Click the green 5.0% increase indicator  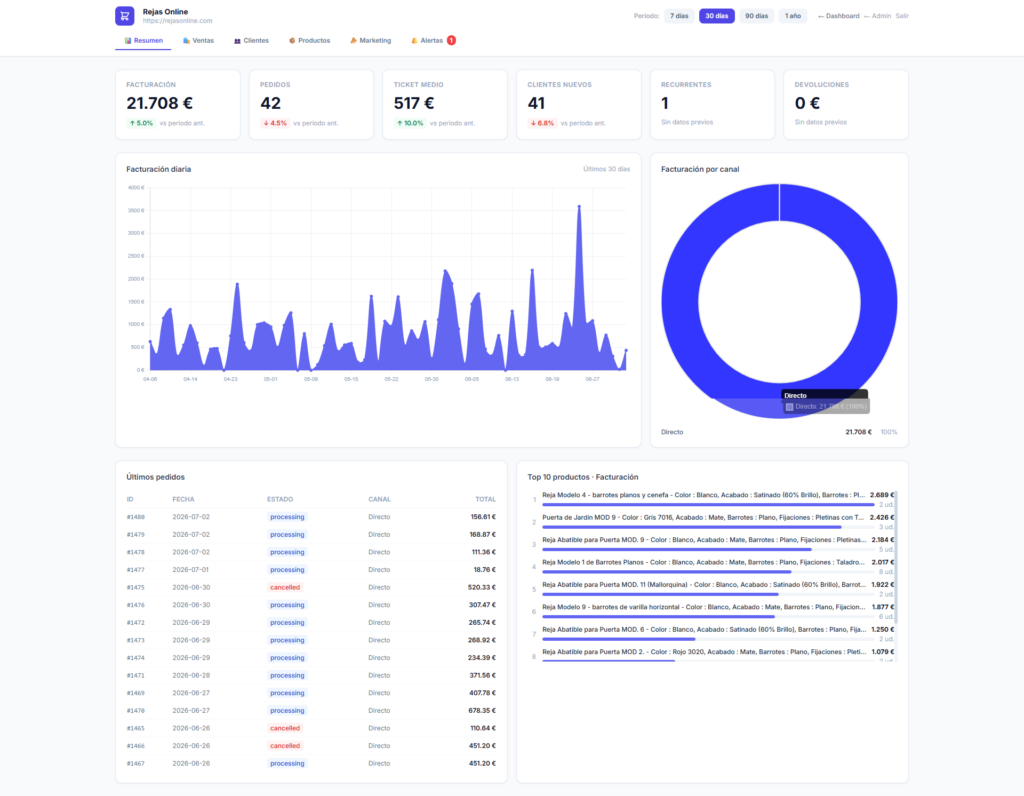(x=140, y=123)
